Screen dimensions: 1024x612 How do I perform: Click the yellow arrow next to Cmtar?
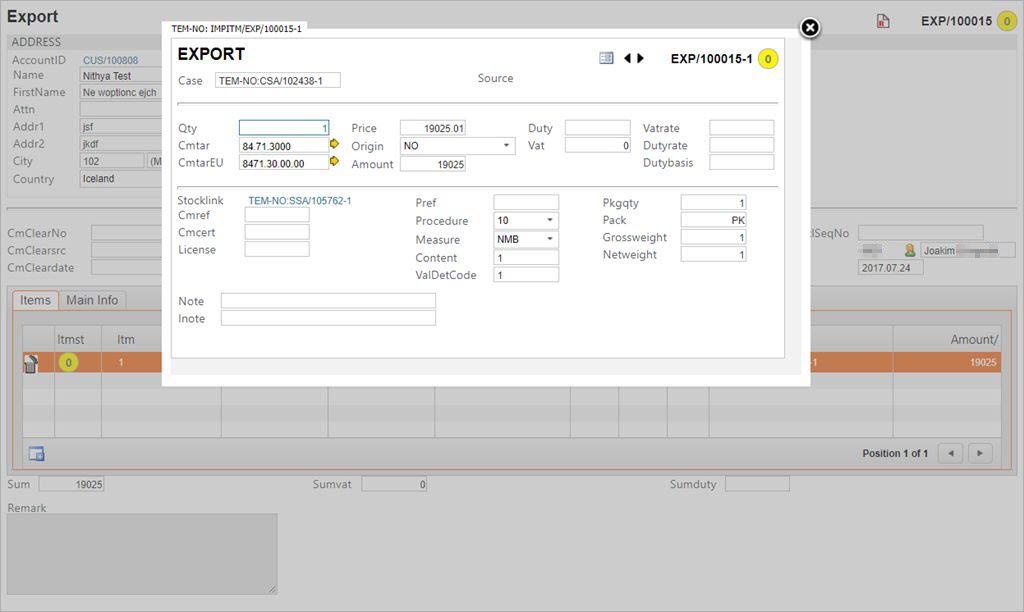335,144
